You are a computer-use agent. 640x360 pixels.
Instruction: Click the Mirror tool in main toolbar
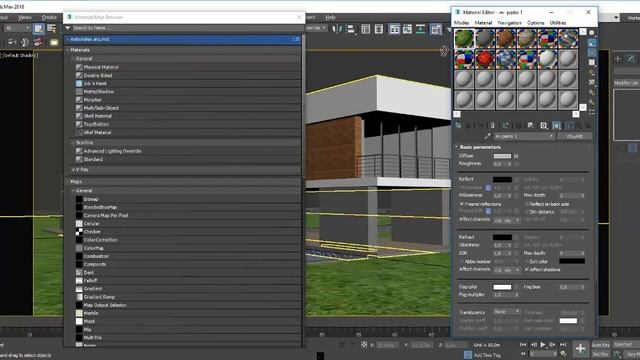[x=337, y=29]
